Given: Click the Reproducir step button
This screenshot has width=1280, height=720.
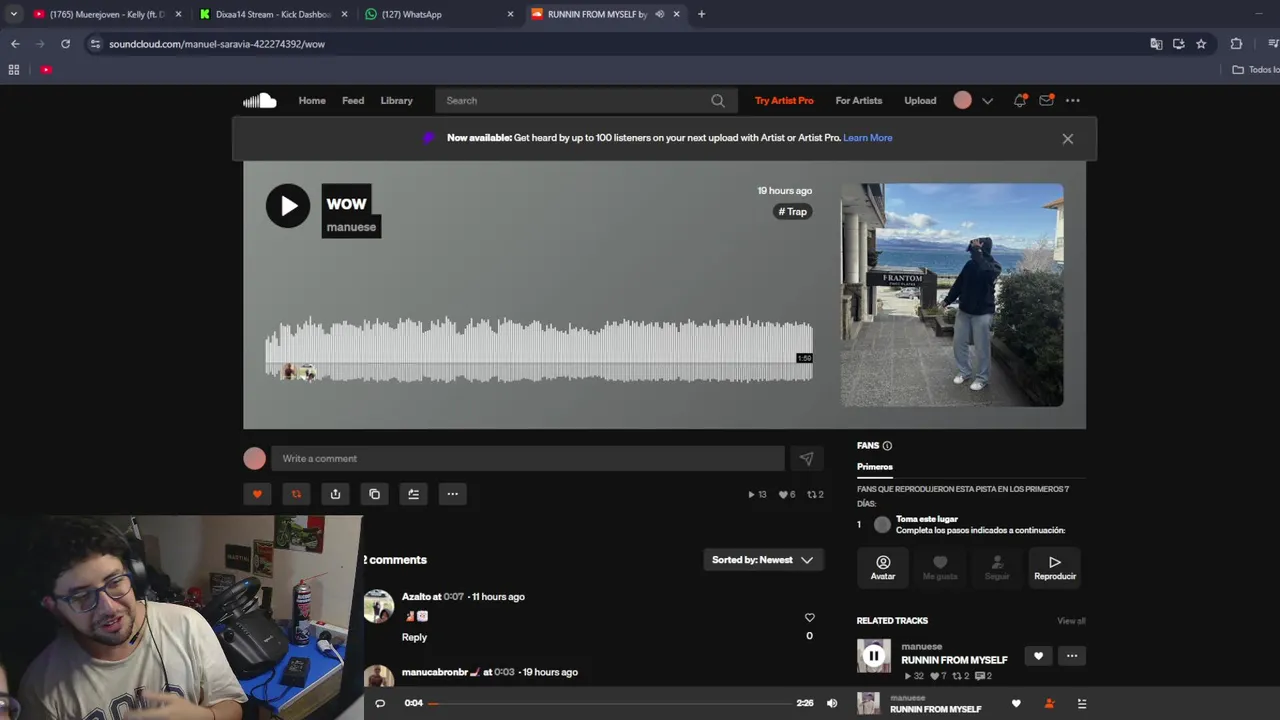Looking at the screenshot, I should pyautogui.click(x=1055, y=567).
